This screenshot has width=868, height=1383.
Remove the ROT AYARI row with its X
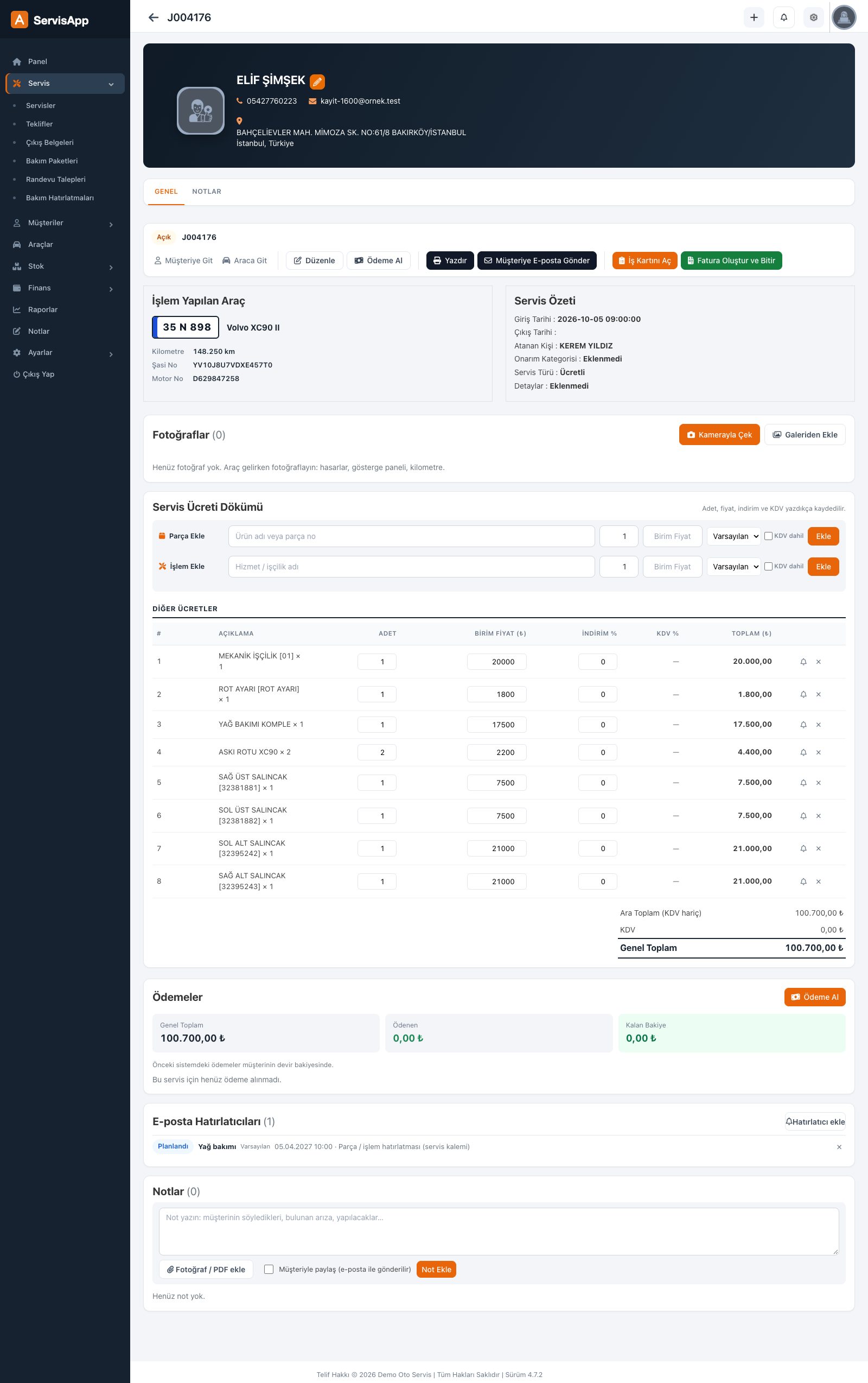click(818, 694)
